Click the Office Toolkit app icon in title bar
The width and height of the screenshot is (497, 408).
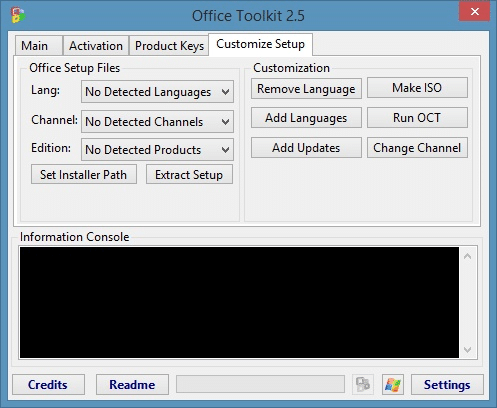click(x=18, y=15)
